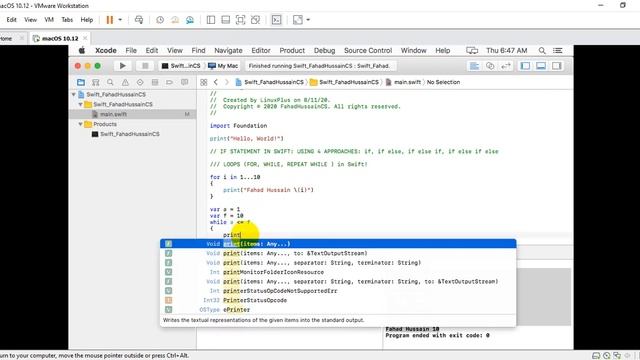Viewport: 640px width, 360px height.
Task: Open the VMware VM menu
Action: coord(49,20)
